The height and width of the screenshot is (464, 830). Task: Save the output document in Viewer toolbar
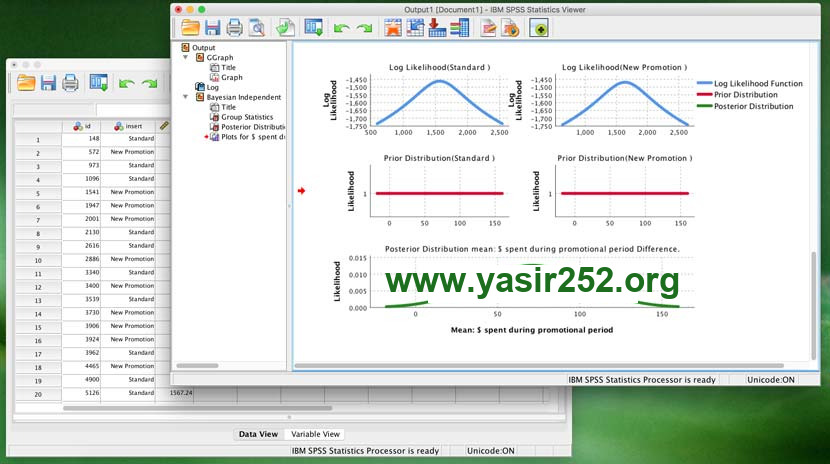point(212,28)
